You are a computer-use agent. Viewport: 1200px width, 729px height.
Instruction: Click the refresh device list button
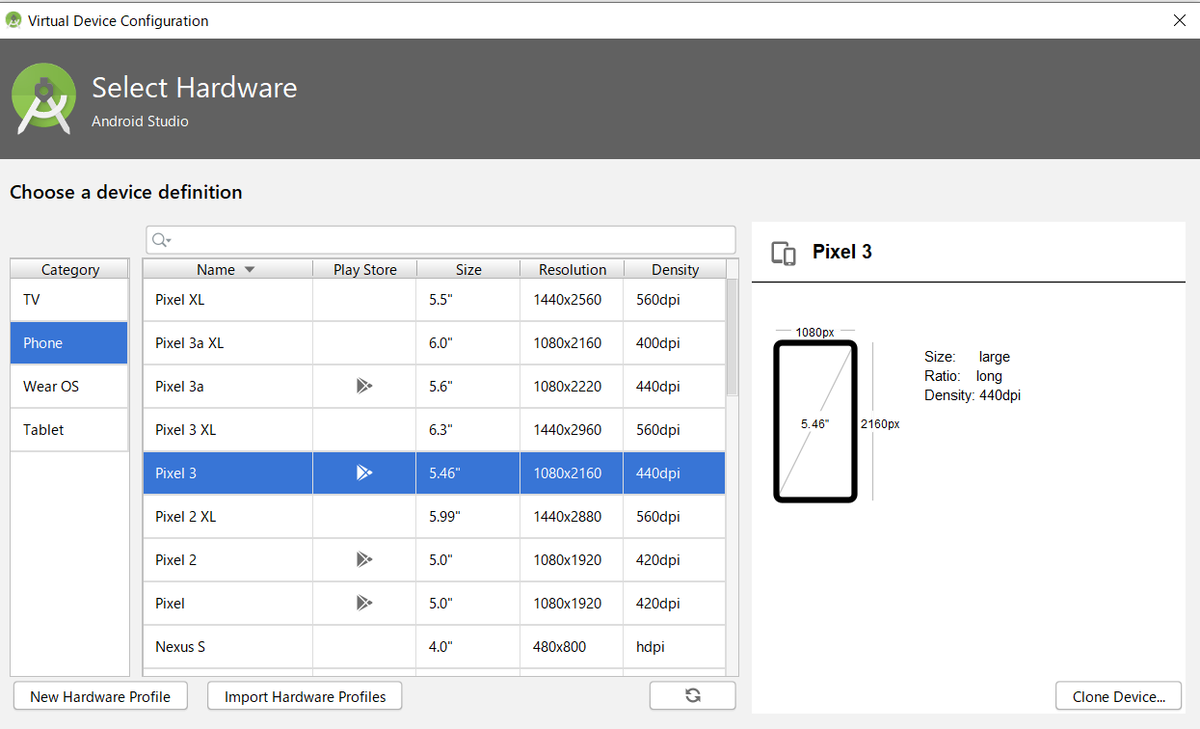(692, 696)
